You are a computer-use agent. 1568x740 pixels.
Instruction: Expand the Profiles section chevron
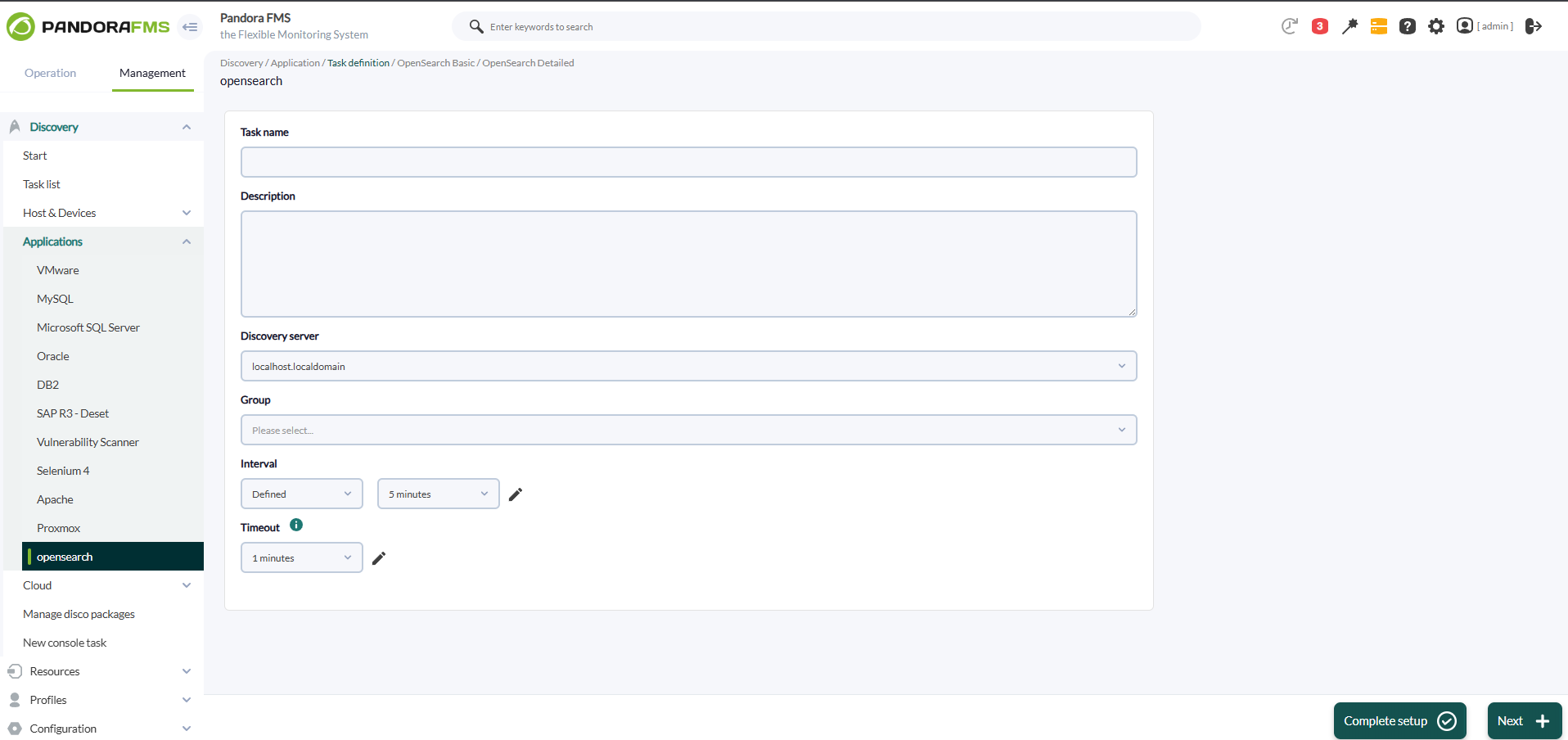point(187,700)
